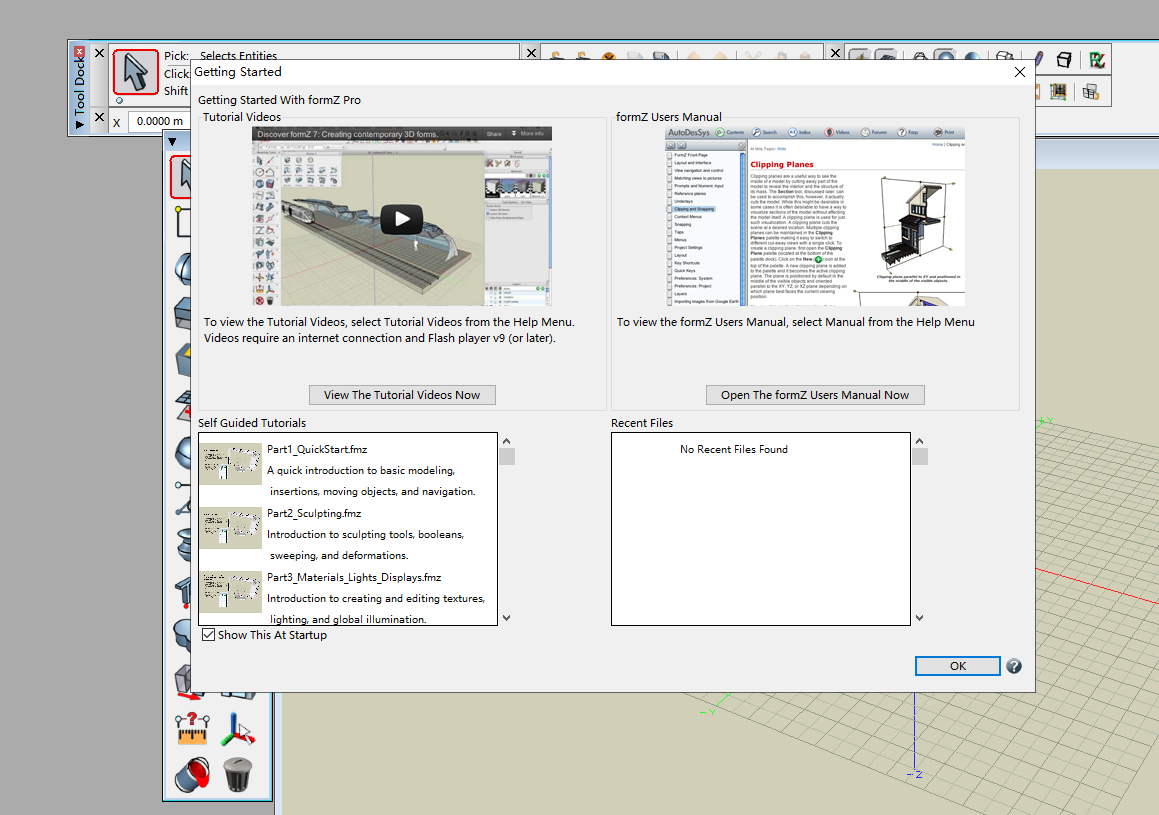Viewport: 1159px width, 815px height.
Task: Click OK to dismiss Getting Started
Action: tap(957, 666)
